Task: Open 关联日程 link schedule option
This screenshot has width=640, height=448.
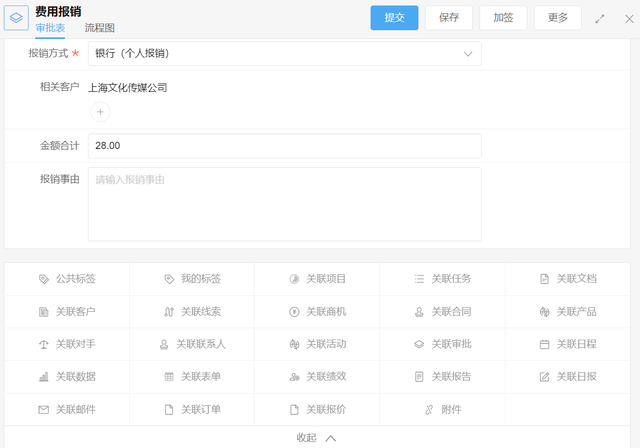Action: click(567, 344)
